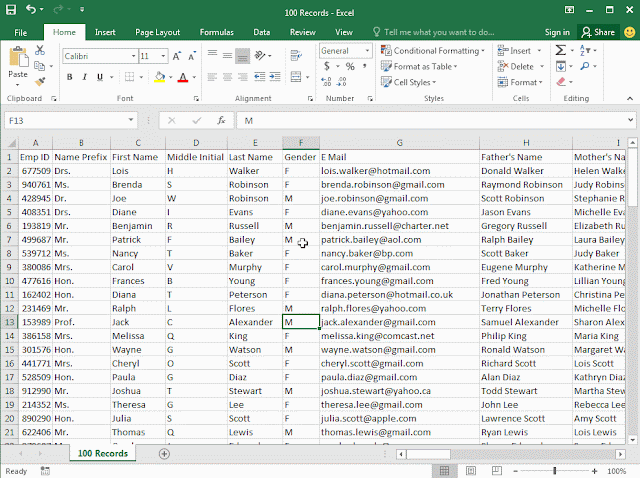The height and width of the screenshot is (478, 640).
Task: Click the Find & Select magnifier icon
Action: coord(585,66)
